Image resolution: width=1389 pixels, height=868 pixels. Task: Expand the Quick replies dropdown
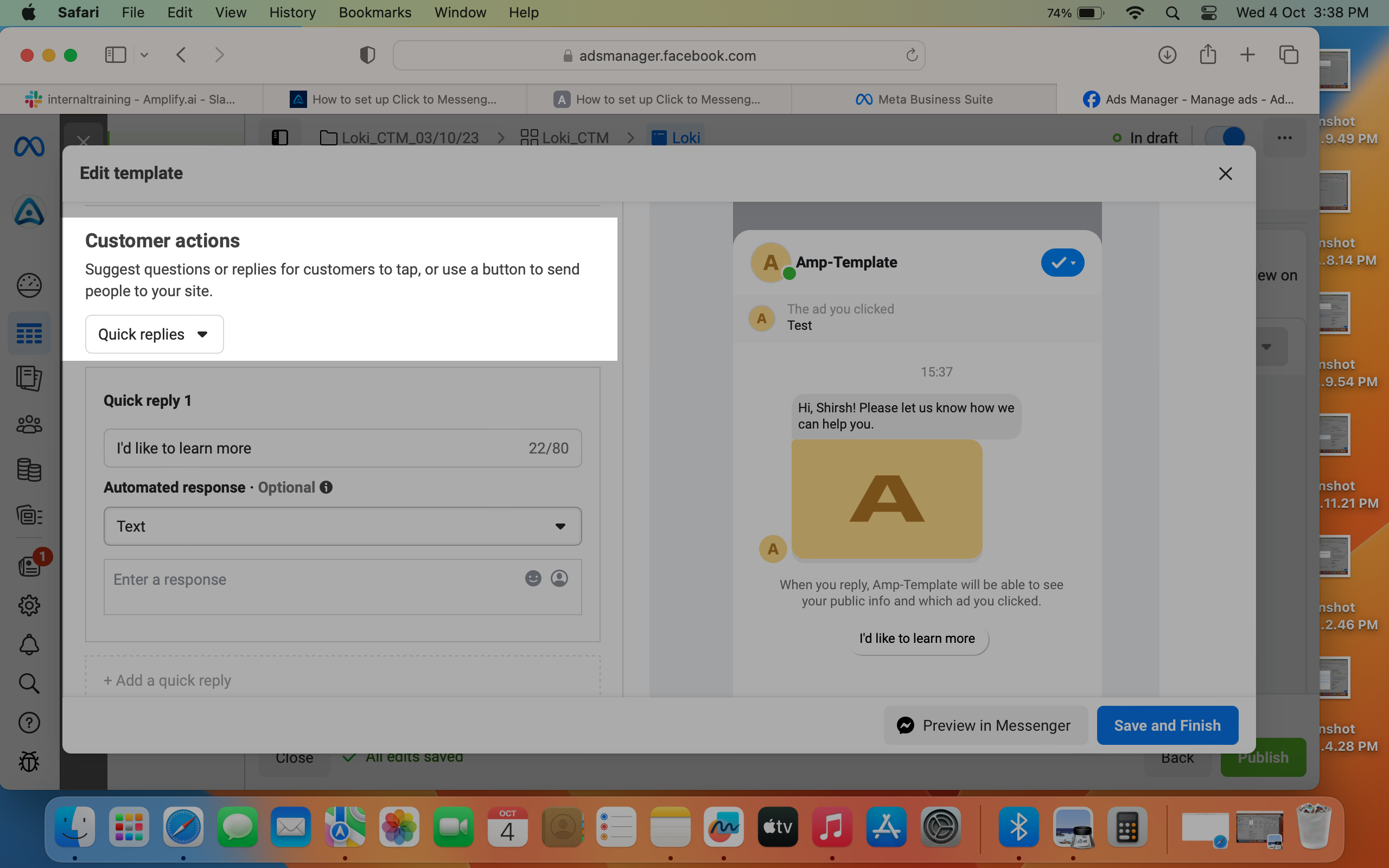[155, 334]
